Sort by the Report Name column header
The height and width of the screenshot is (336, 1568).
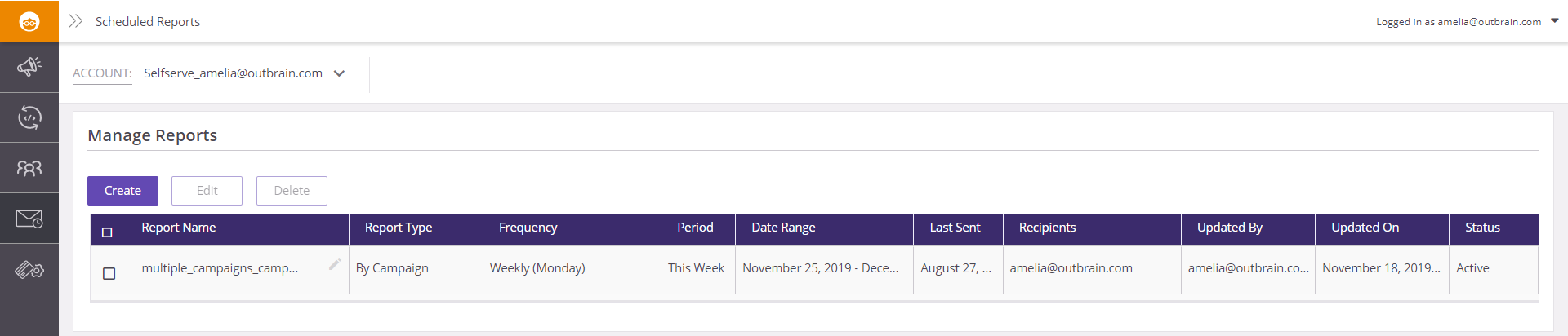click(x=179, y=228)
